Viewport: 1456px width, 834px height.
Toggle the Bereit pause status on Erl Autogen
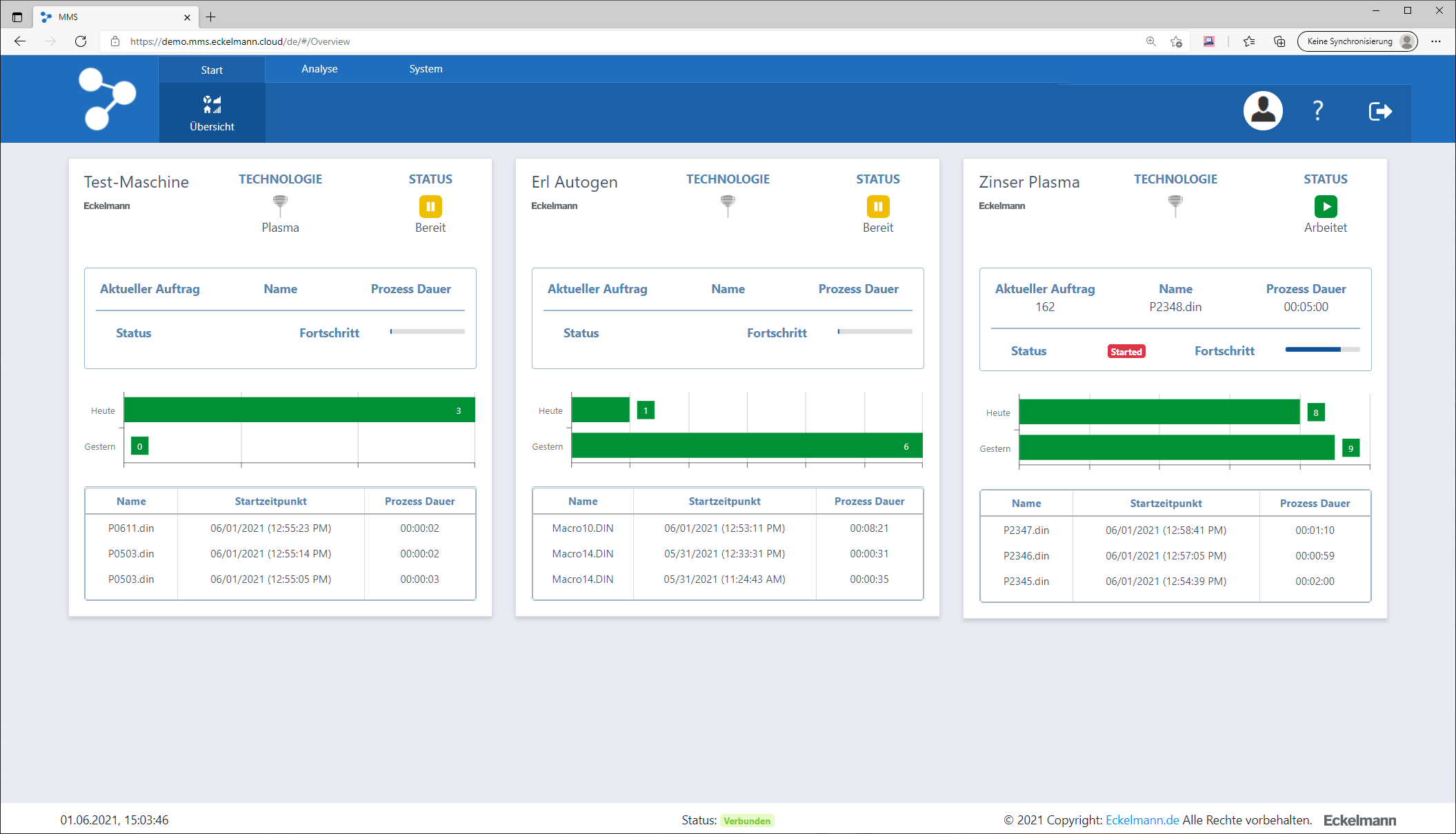pyautogui.click(x=877, y=206)
